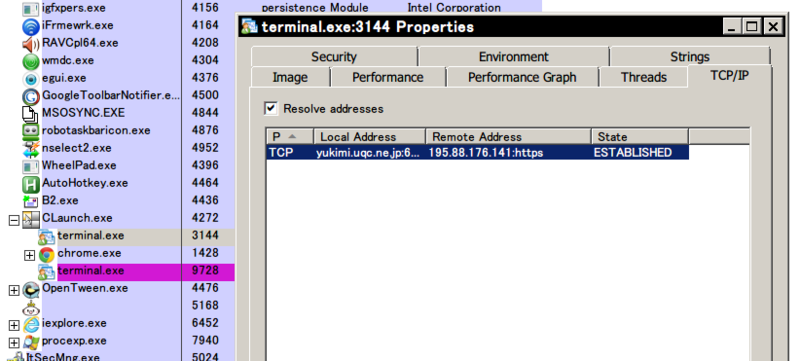Click PID value 7940 for procexp.exe
Viewport: 800px width, 361px height.
tap(205, 340)
